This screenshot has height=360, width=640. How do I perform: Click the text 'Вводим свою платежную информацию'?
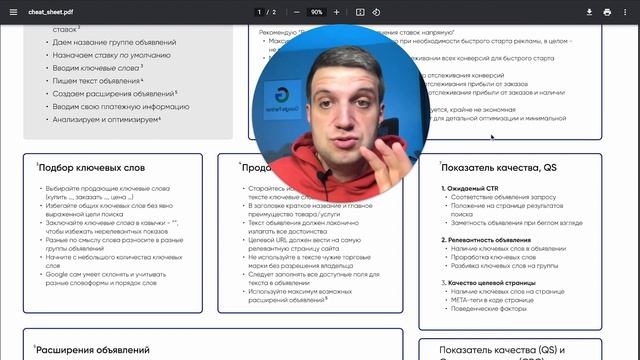[x=121, y=107]
